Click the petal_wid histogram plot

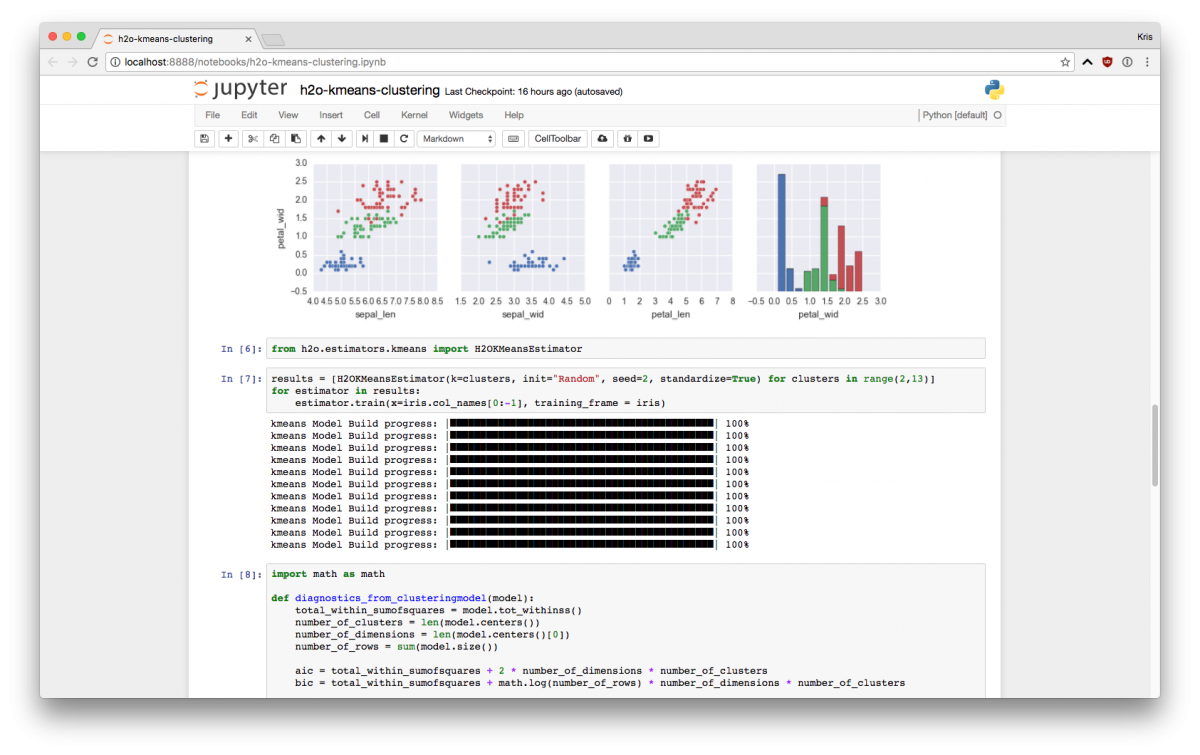(x=818, y=227)
